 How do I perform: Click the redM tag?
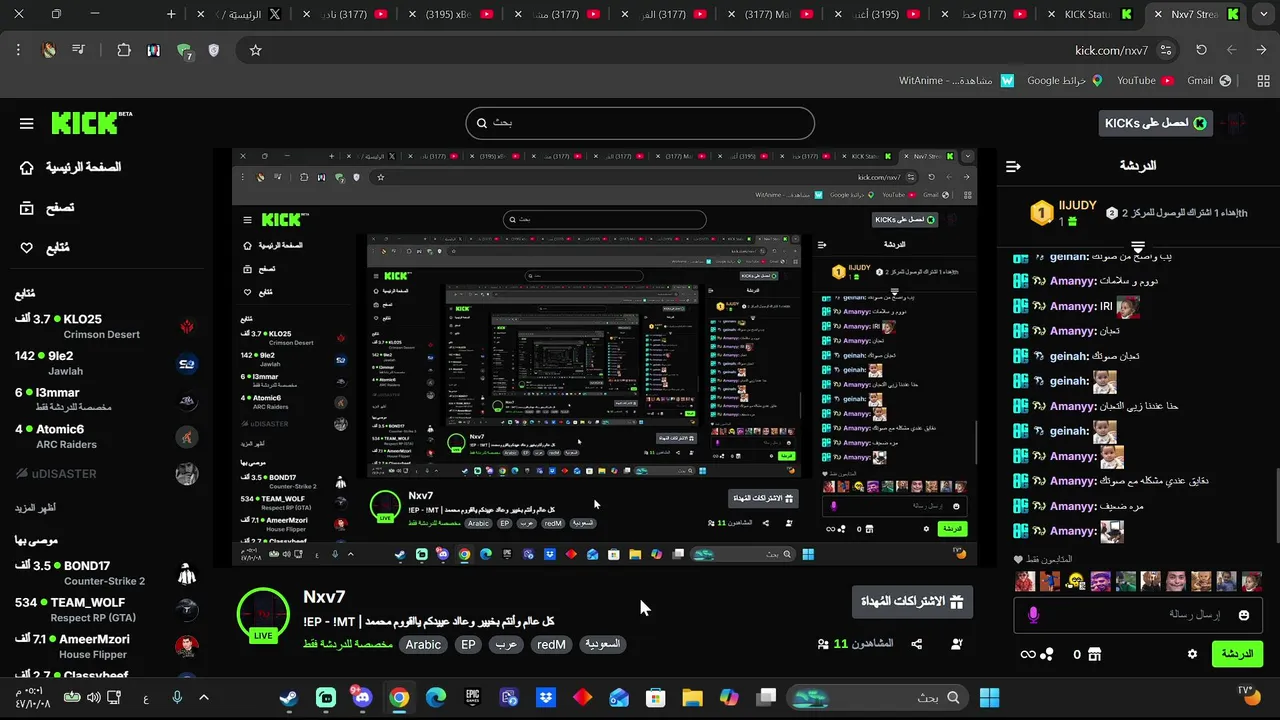(551, 645)
